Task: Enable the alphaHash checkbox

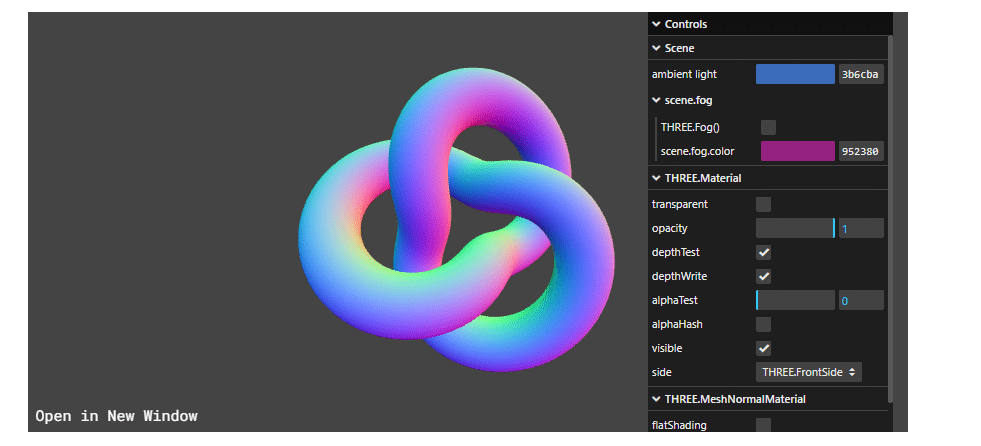Action: (763, 325)
